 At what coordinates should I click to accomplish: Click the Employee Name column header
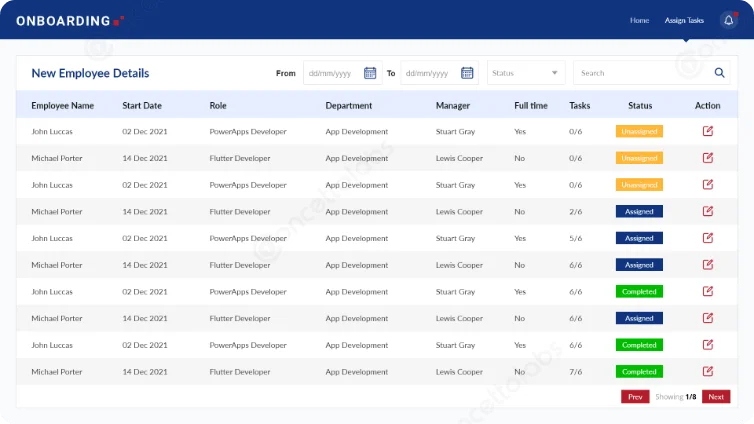tap(62, 105)
